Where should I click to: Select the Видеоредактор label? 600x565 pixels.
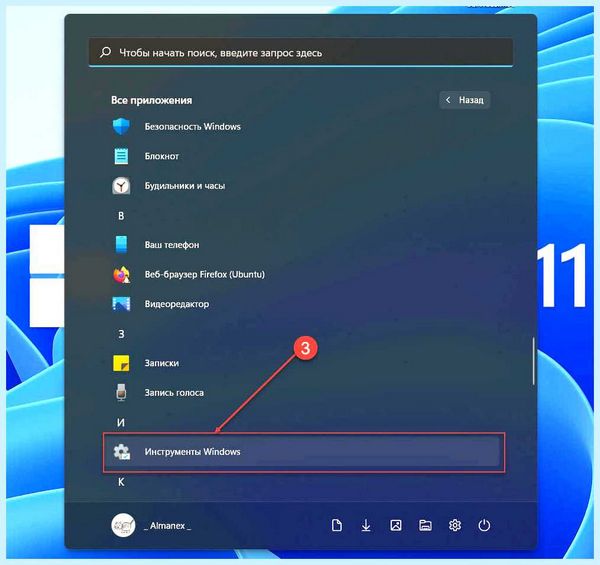click(177, 304)
